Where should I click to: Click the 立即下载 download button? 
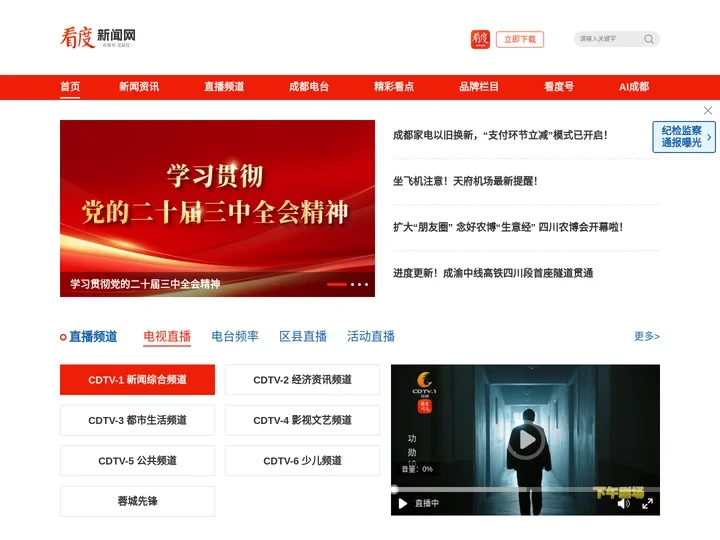pos(520,39)
